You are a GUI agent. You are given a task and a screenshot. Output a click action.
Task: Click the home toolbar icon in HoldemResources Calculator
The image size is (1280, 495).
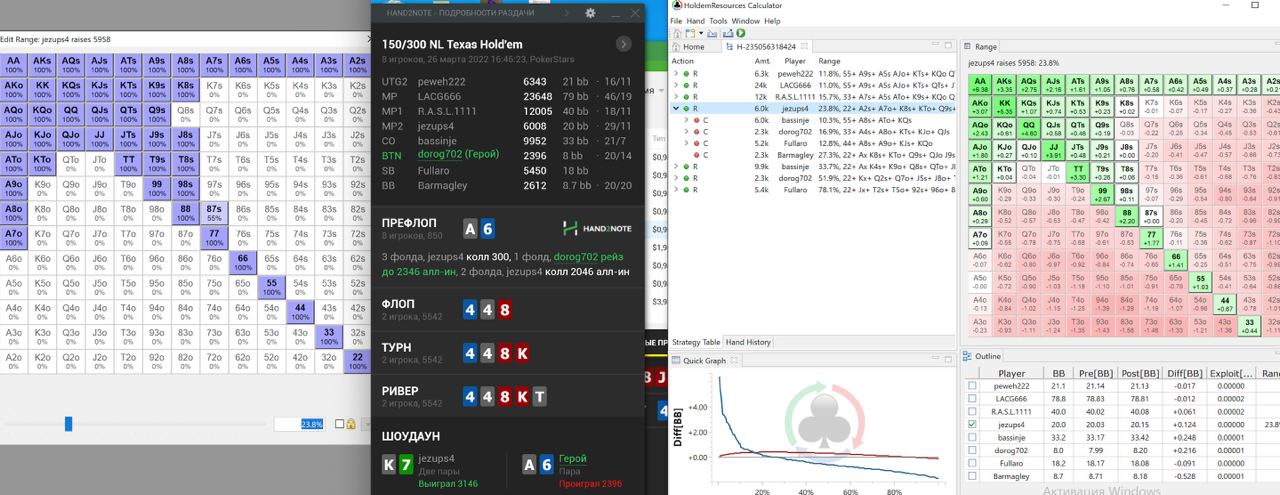point(677,33)
